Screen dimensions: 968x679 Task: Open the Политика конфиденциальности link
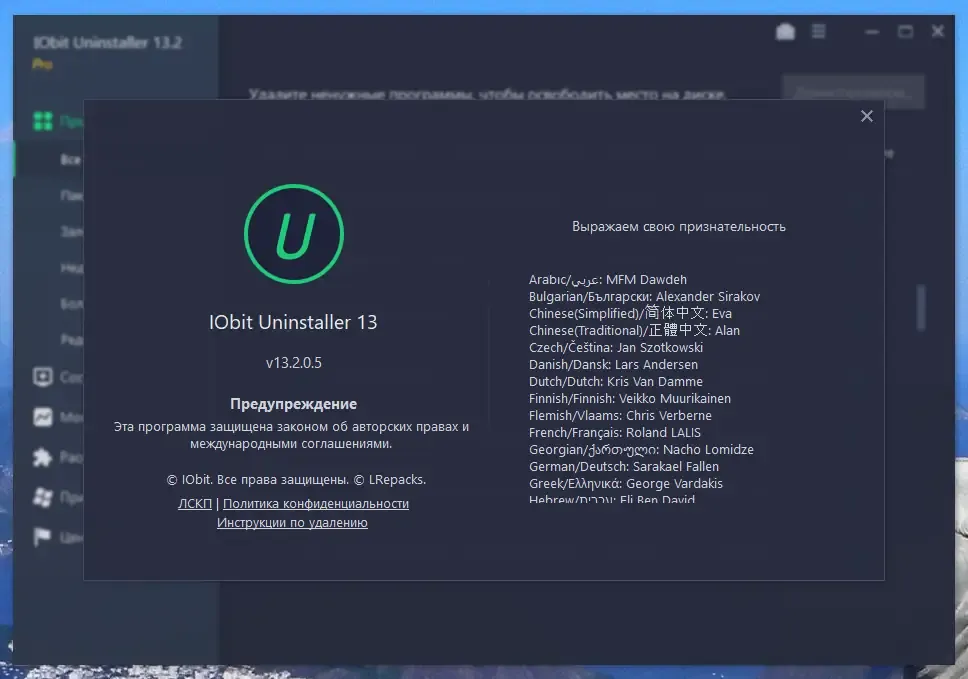click(x=315, y=504)
